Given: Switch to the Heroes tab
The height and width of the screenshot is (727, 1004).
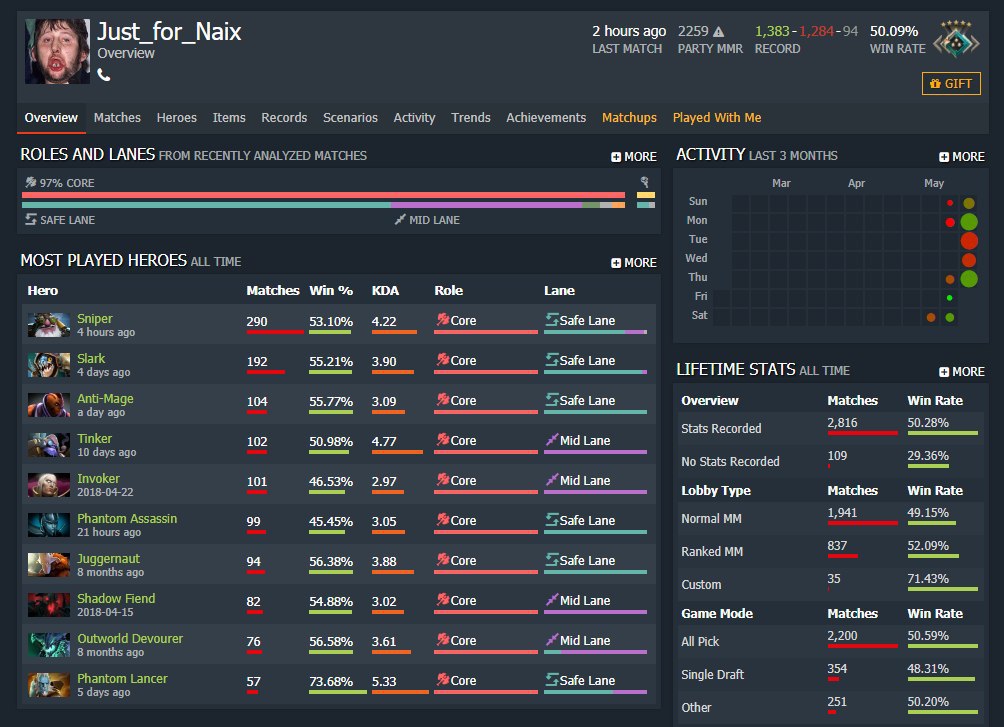Looking at the screenshot, I should (x=177, y=118).
